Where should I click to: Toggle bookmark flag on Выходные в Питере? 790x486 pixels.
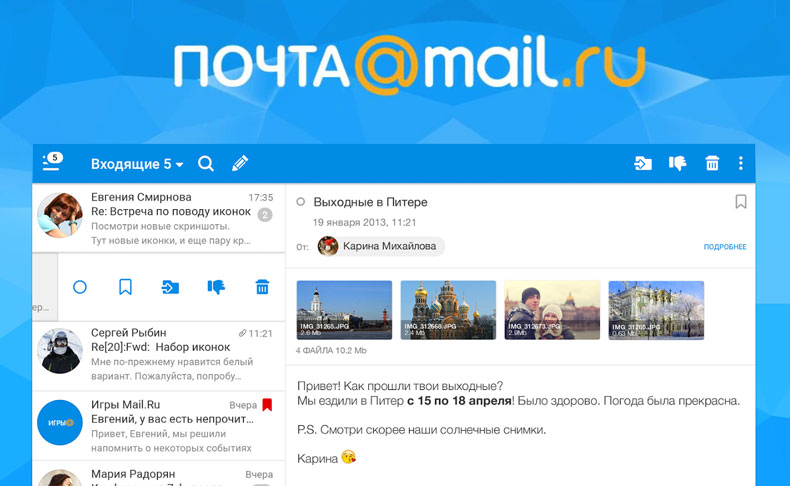pos(741,202)
